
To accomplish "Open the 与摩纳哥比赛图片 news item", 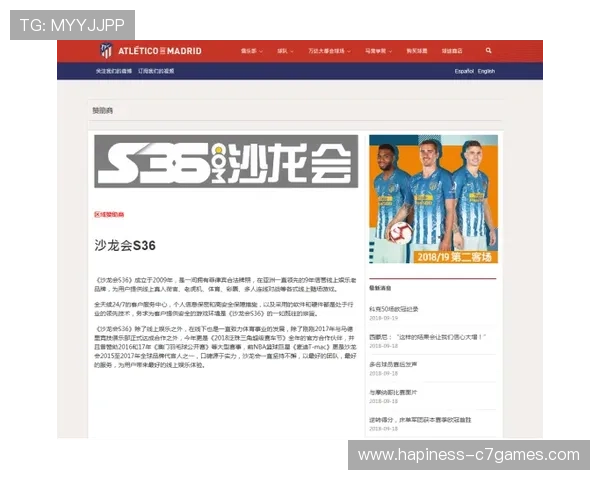I will click(393, 392).
